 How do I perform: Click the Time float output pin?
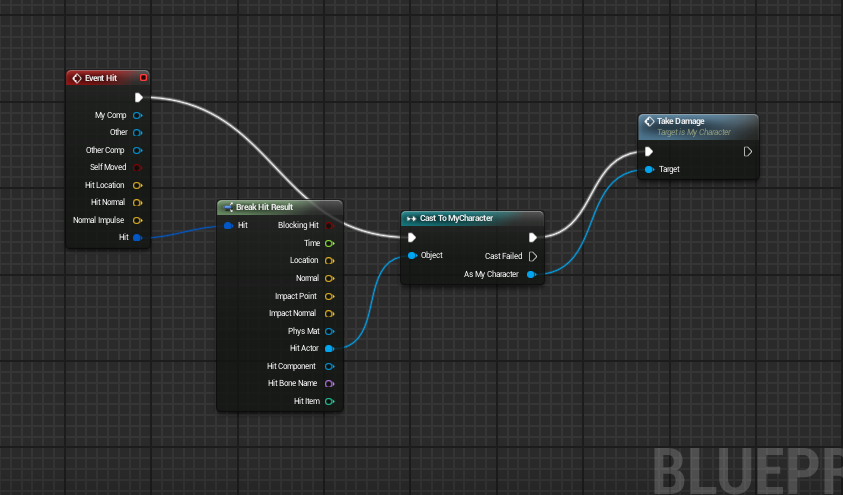pyautogui.click(x=330, y=243)
